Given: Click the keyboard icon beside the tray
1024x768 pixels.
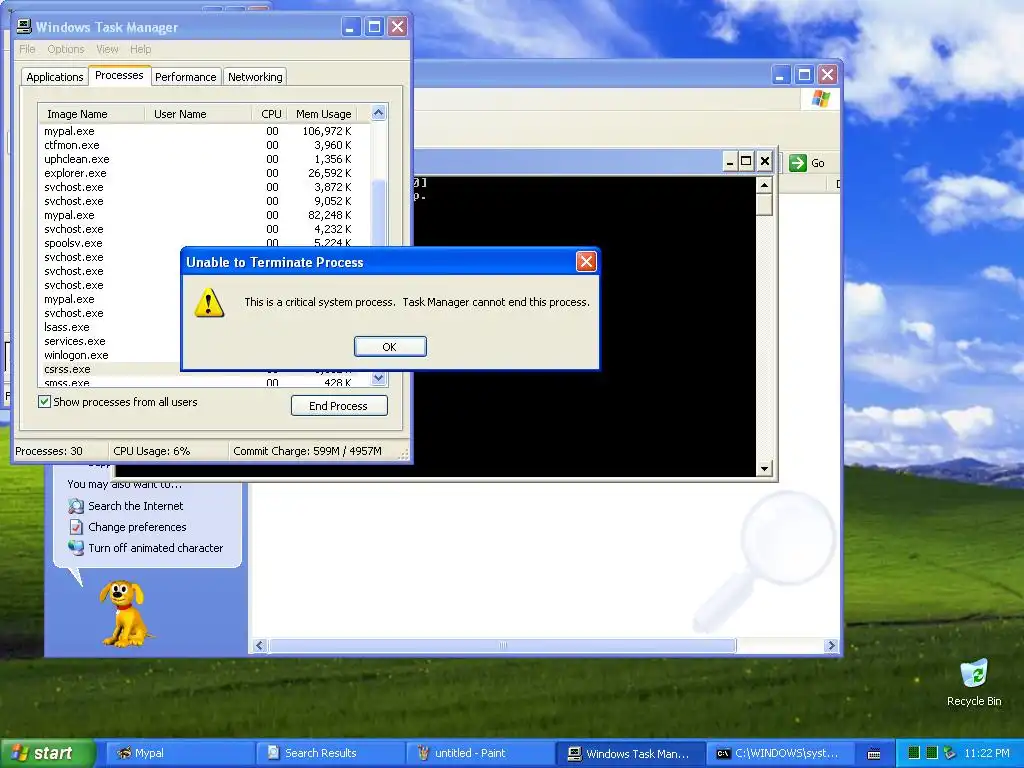Looking at the screenshot, I should 874,754.
